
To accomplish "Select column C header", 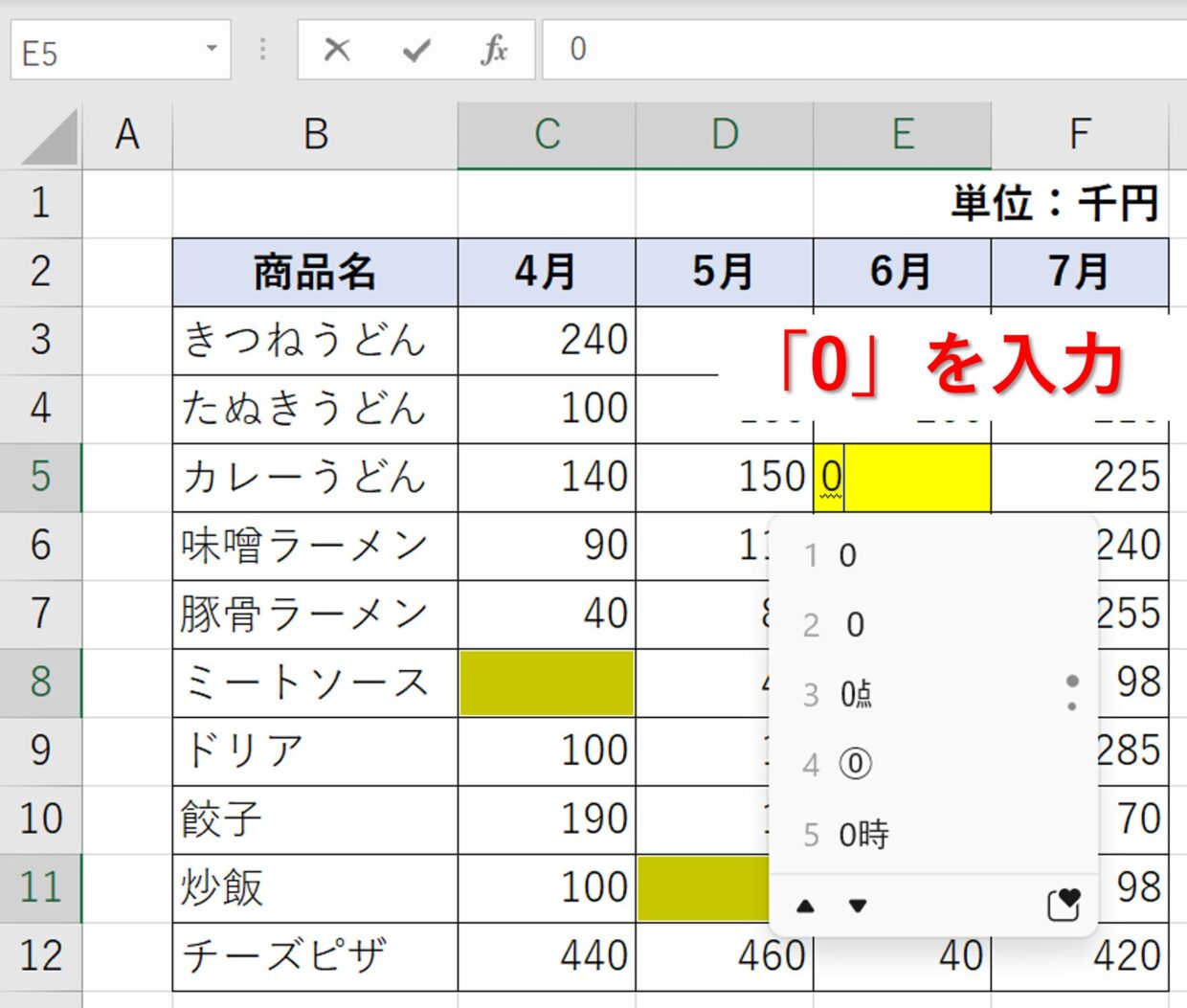I will [547, 135].
